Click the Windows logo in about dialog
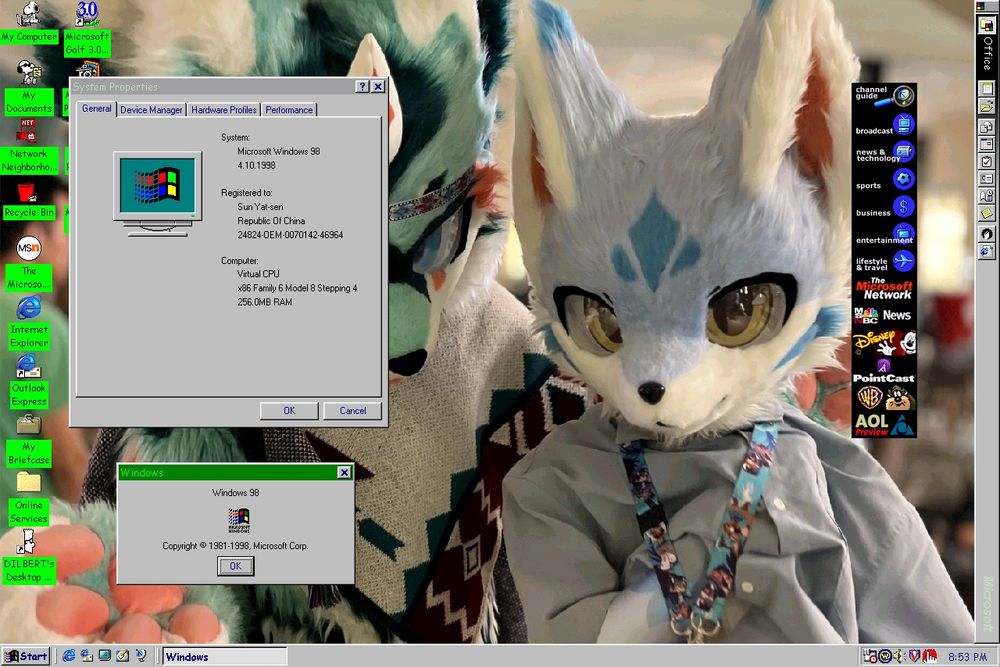This screenshot has width=1000, height=667. (239, 520)
